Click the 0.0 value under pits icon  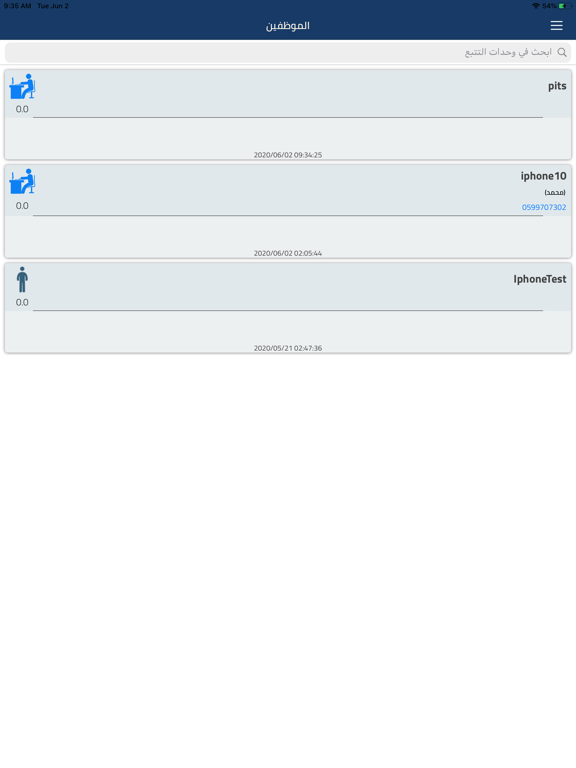[x=22, y=109]
